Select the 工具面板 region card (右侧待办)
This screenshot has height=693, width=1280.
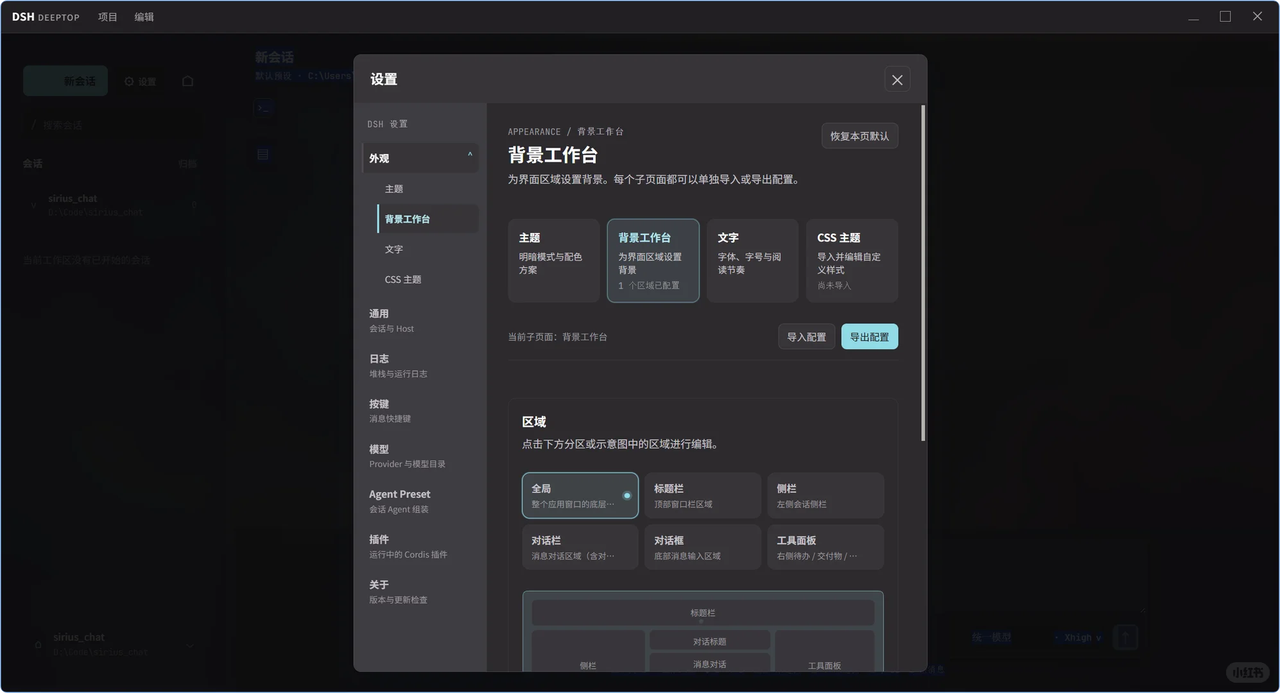(826, 547)
